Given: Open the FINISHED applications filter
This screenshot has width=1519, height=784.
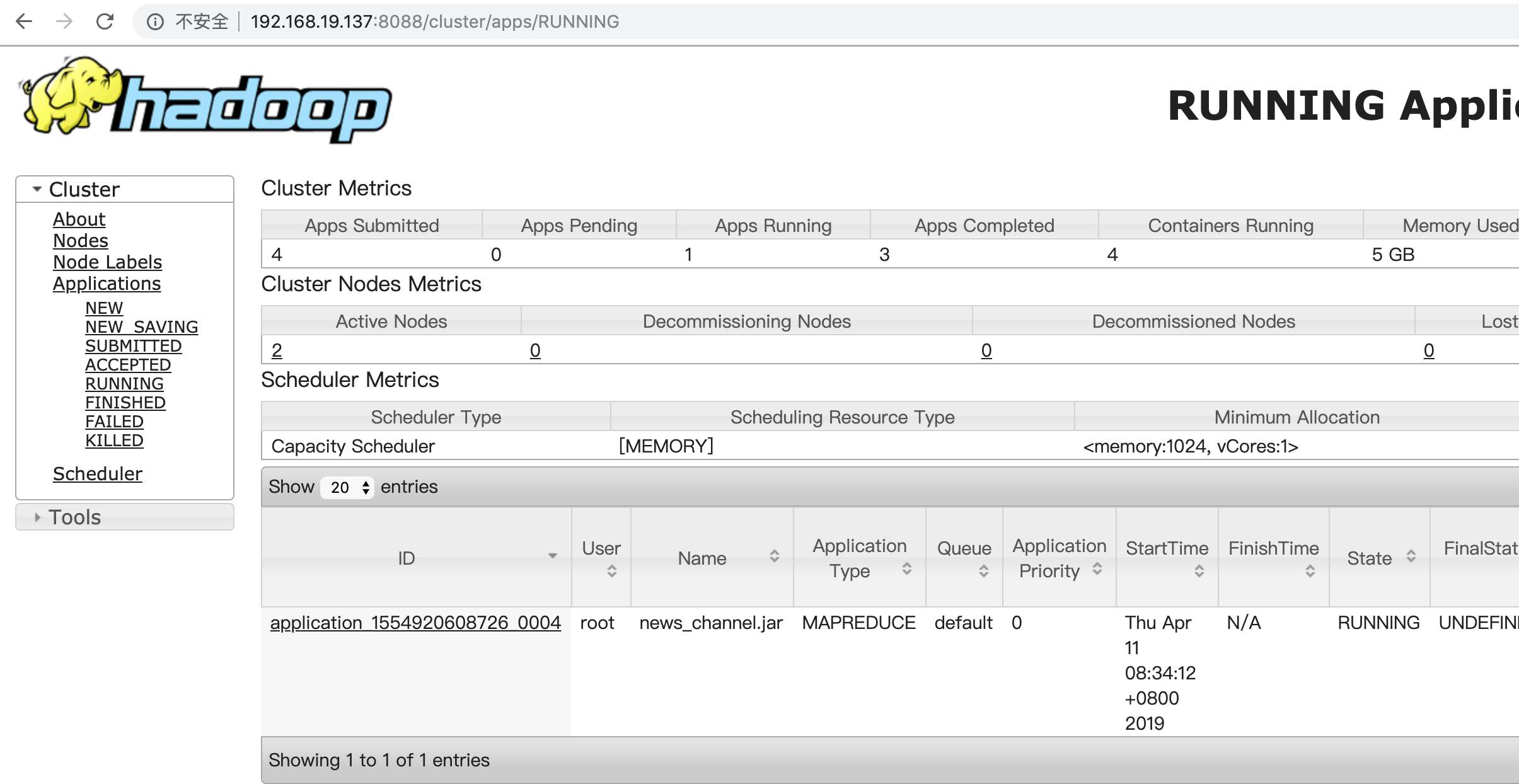Looking at the screenshot, I should tap(125, 403).
